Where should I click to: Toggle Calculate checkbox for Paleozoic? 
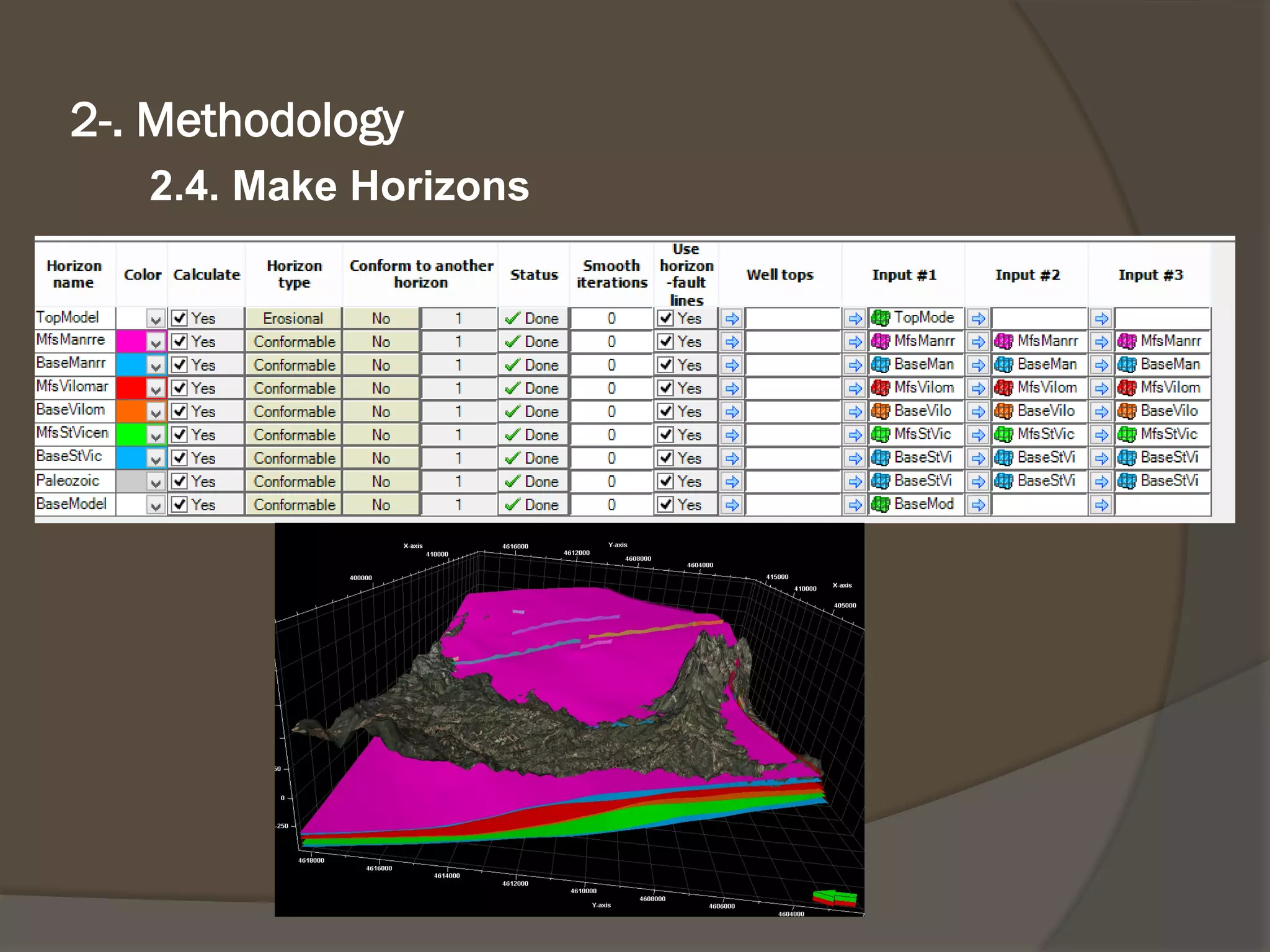[179, 482]
